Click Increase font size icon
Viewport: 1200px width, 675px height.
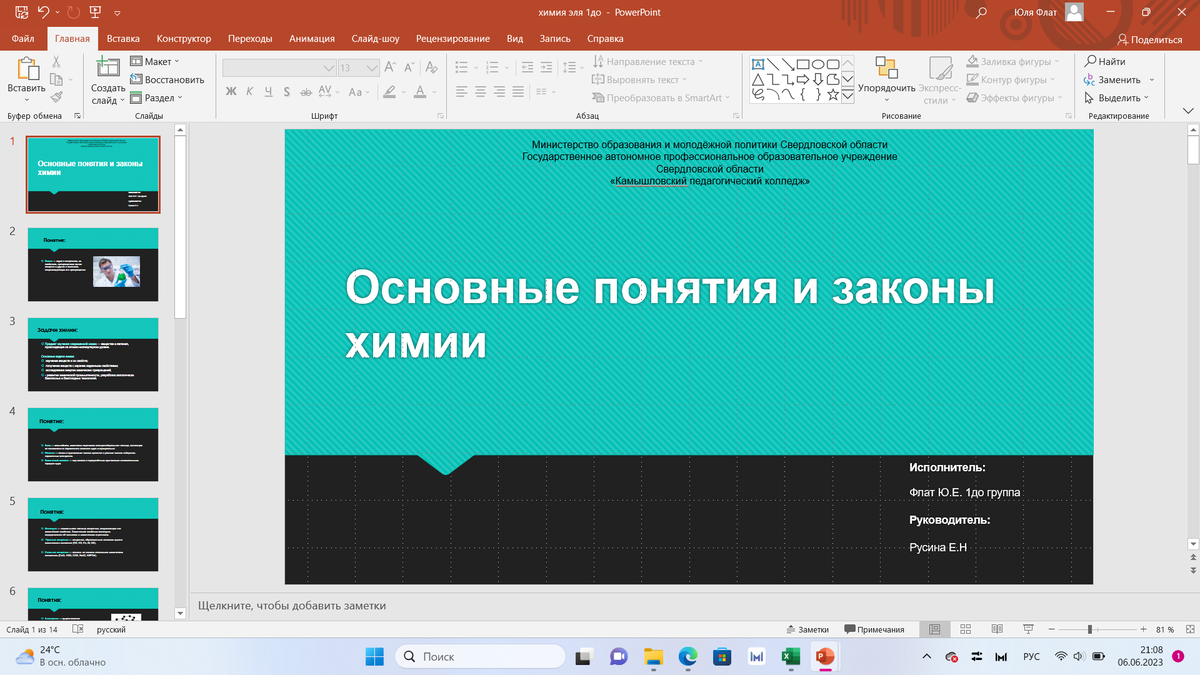pyautogui.click(x=391, y=67)
